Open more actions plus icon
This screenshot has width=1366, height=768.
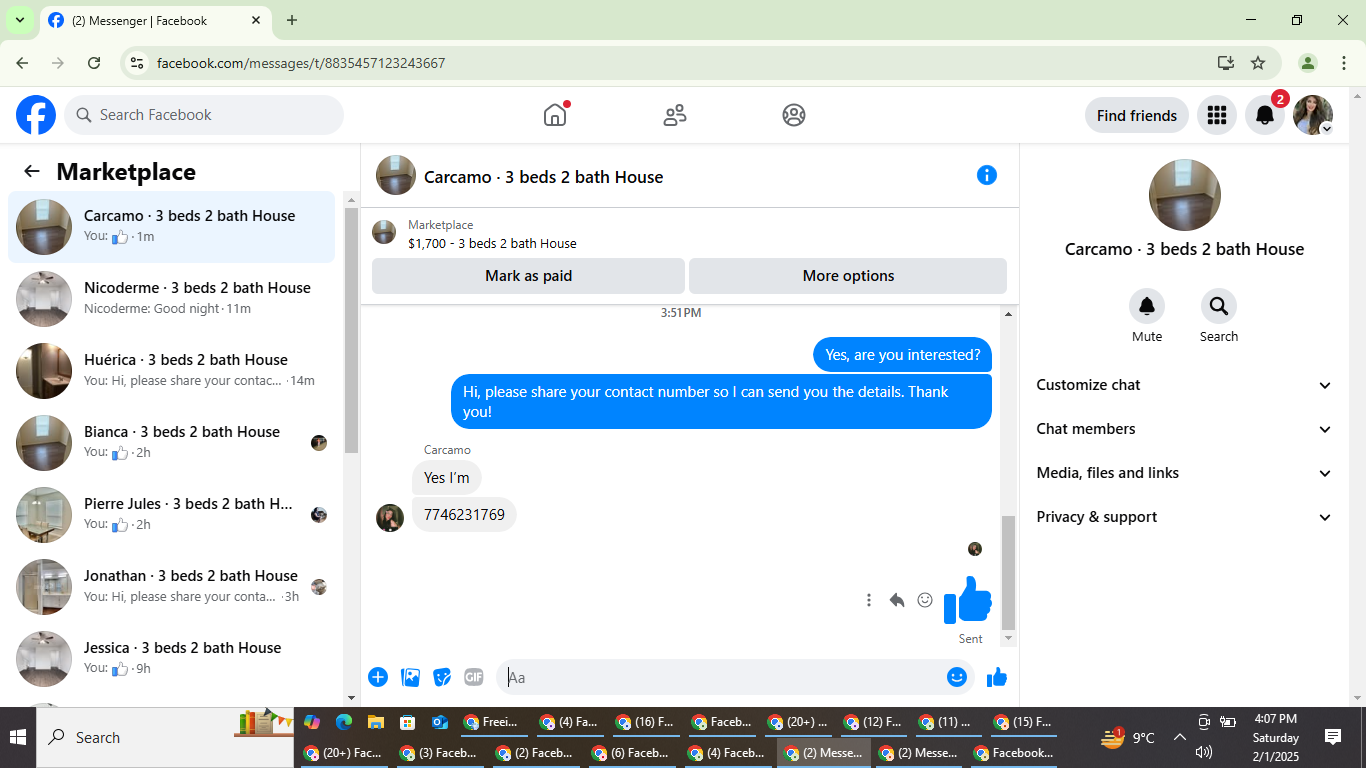378,677
